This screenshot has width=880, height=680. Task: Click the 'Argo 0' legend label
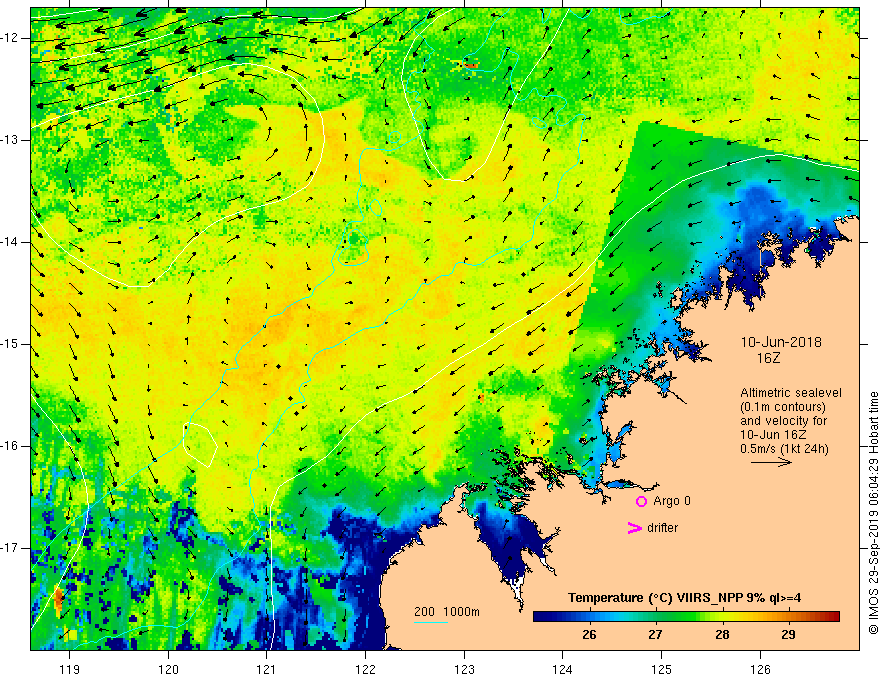click(672, 501)
